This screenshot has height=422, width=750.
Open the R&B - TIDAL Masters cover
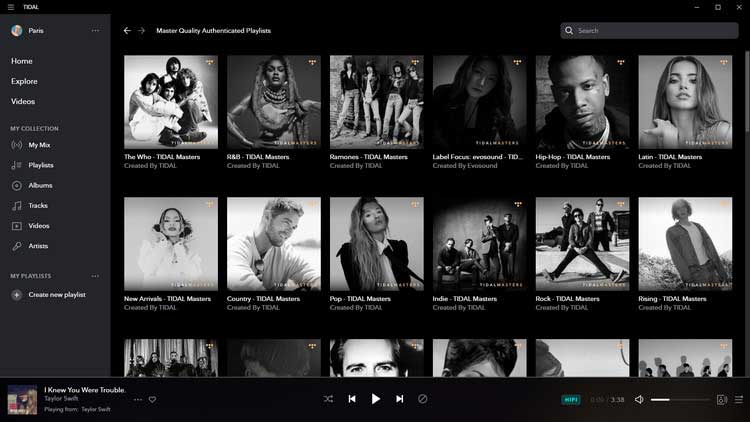click(x=274, y=102)
